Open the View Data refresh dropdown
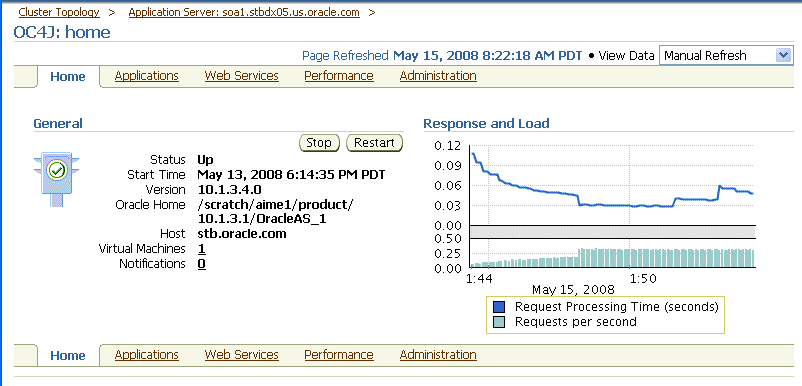This screenshot has width=802, height=386. tap(726, 55)
